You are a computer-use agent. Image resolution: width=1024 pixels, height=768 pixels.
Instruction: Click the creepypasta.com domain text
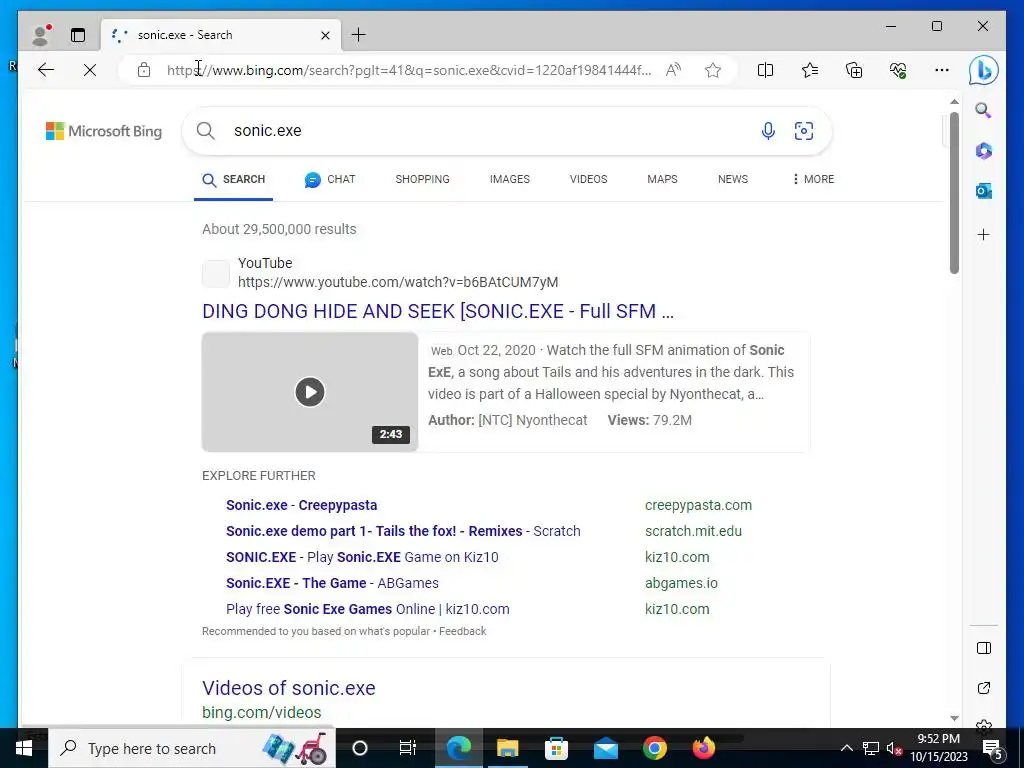click(x=698, y=505)
